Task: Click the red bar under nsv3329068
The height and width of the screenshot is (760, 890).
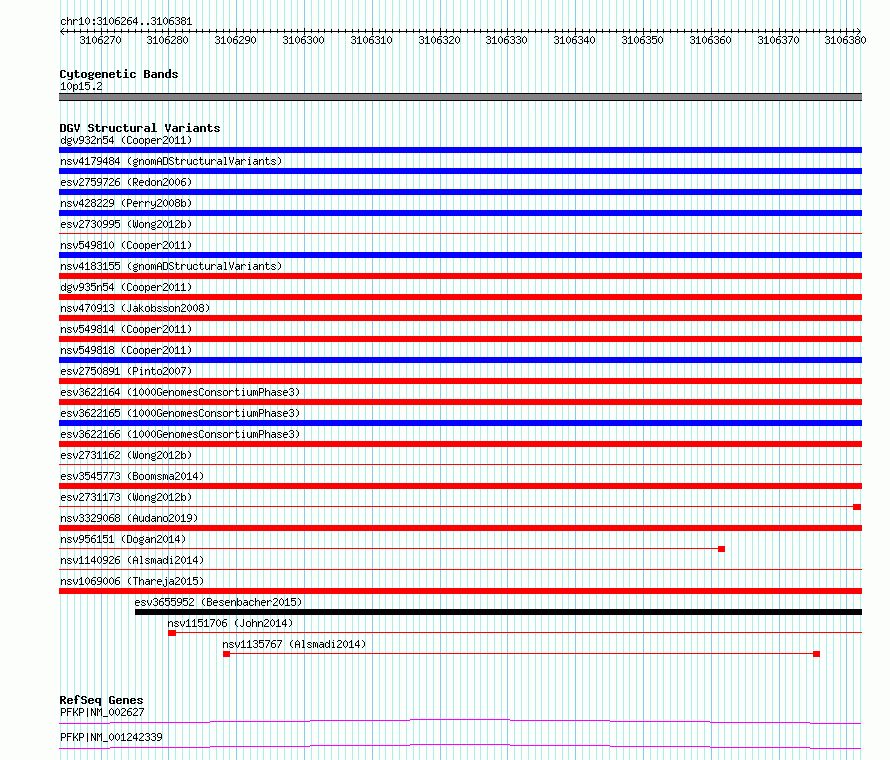Action: coord(460,528)
